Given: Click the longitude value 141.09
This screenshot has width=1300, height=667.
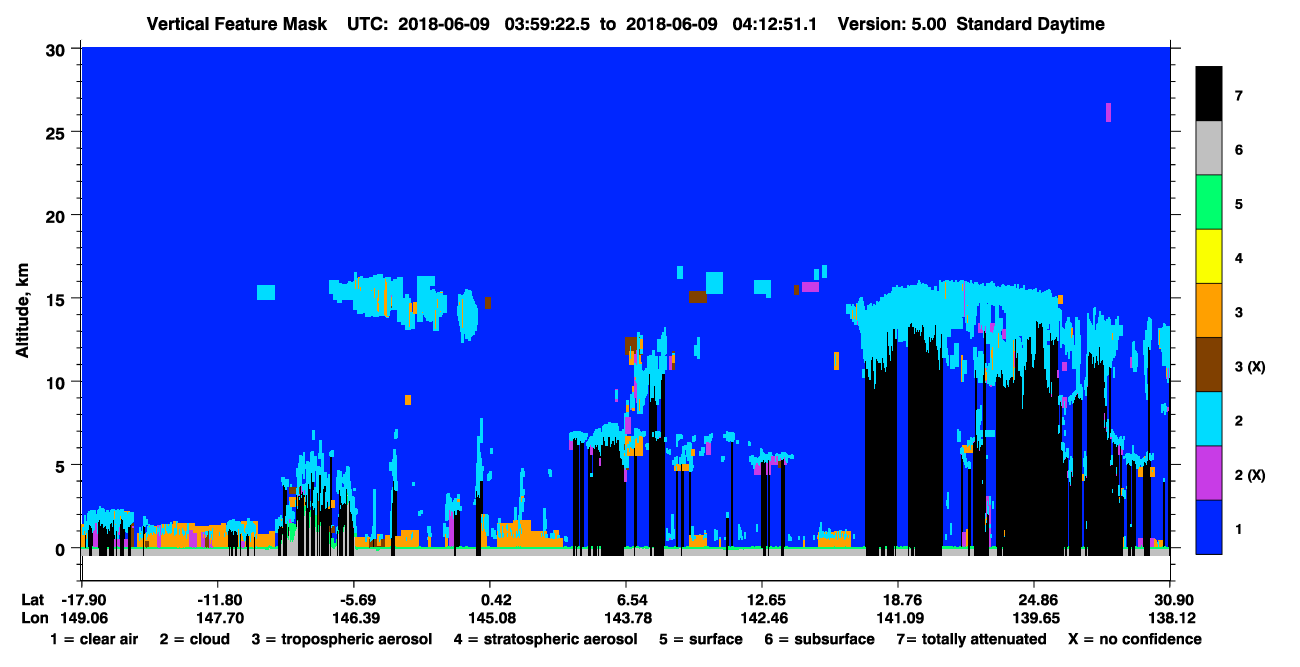Looking at the screenshot, I should click(x=898, y=618).
